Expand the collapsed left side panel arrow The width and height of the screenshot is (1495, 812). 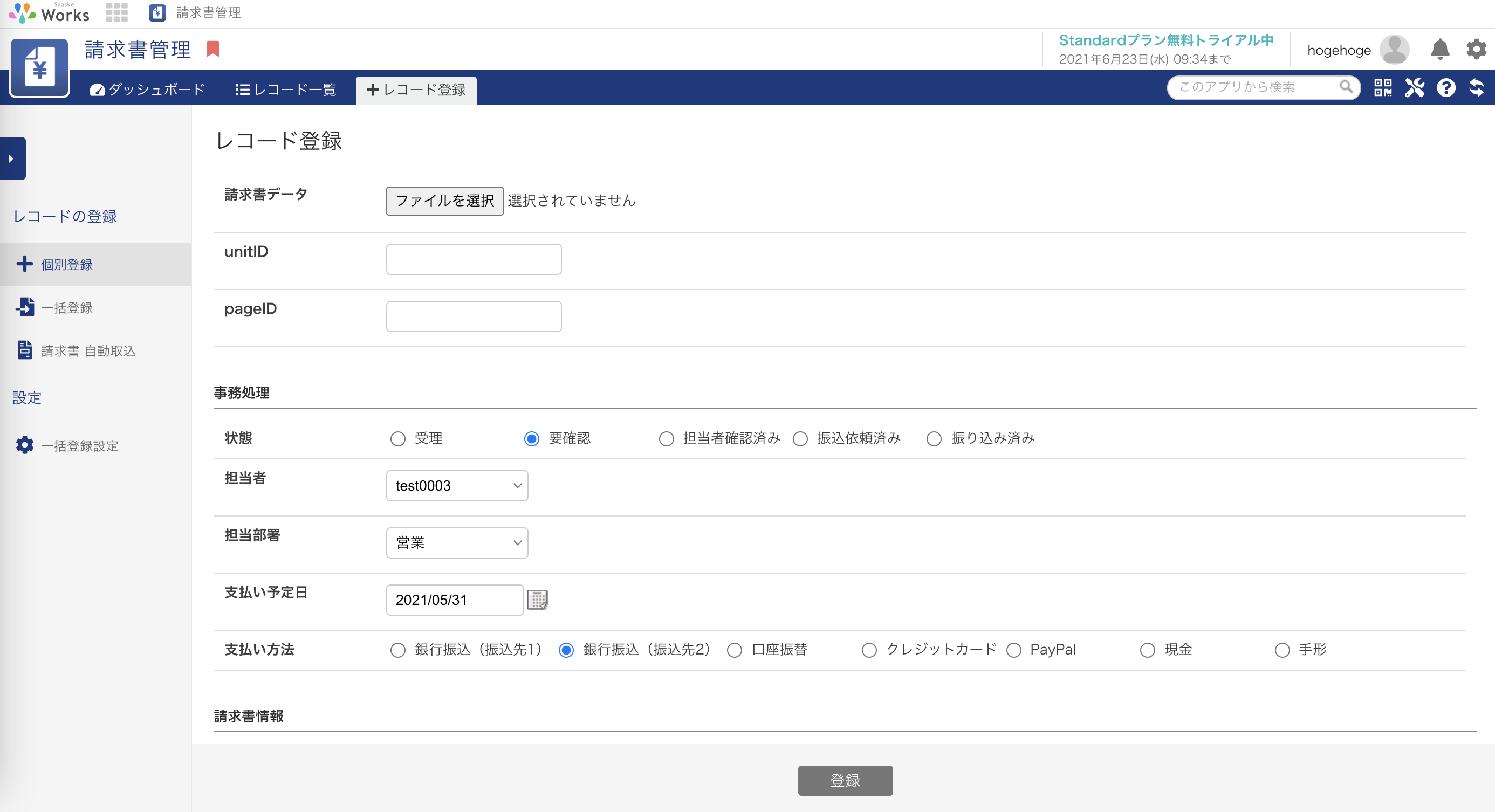(x=12, y=159)
